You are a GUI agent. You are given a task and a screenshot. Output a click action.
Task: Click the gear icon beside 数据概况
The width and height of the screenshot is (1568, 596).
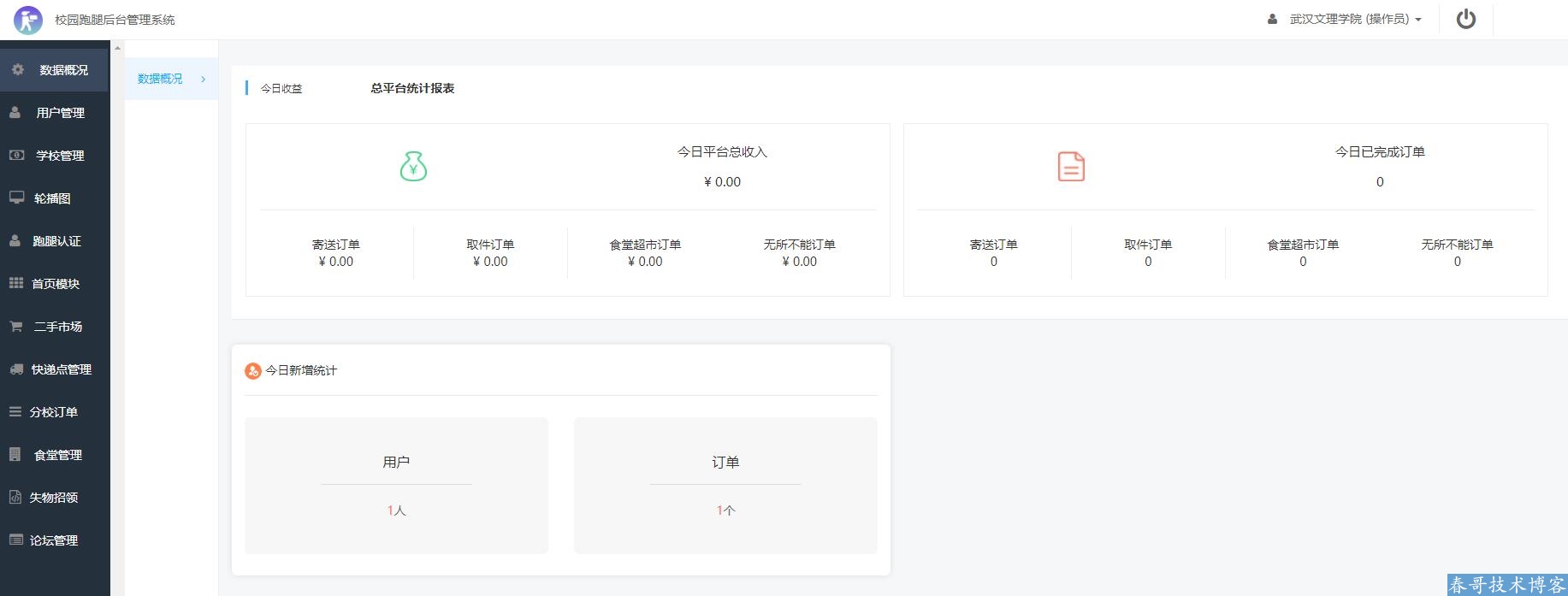click(x=18, y=69)
